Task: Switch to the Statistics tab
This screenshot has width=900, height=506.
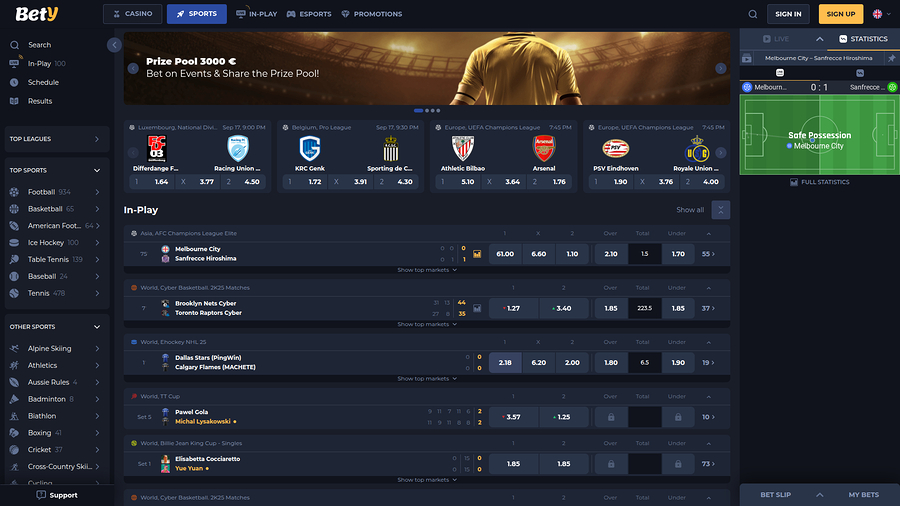Action: tap(863, 39)
